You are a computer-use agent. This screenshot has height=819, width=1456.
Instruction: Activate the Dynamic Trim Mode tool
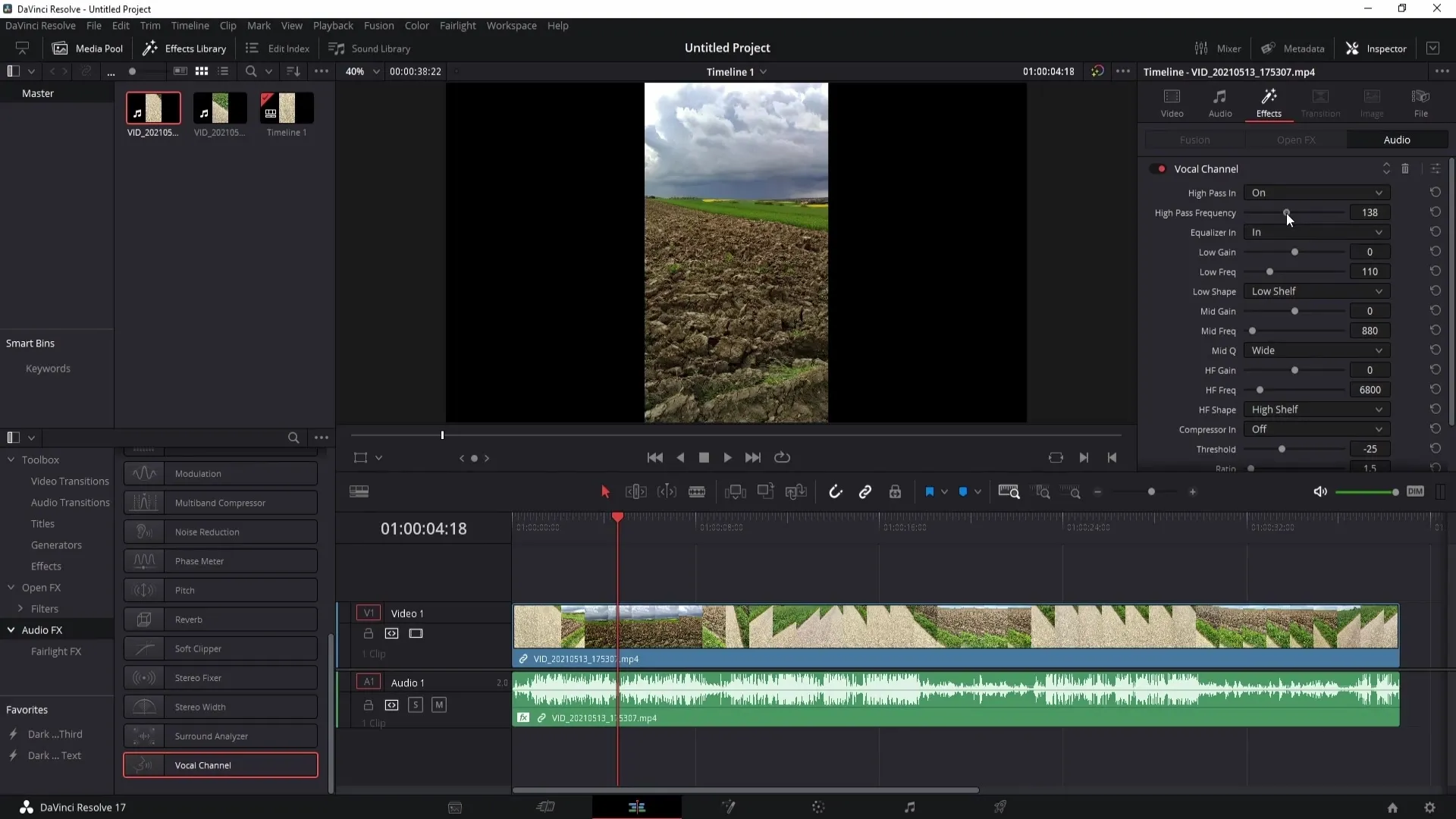667,492
